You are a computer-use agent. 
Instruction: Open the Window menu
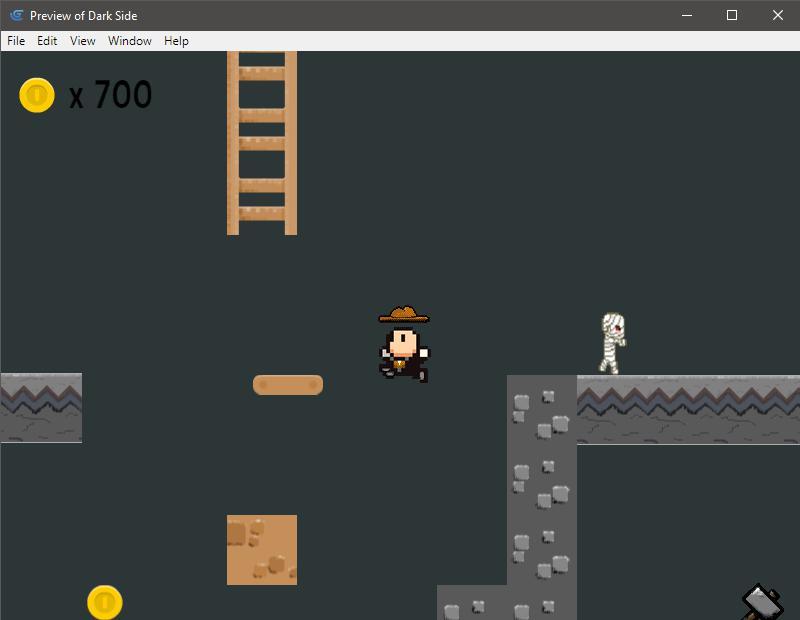[x=130, y=41]
